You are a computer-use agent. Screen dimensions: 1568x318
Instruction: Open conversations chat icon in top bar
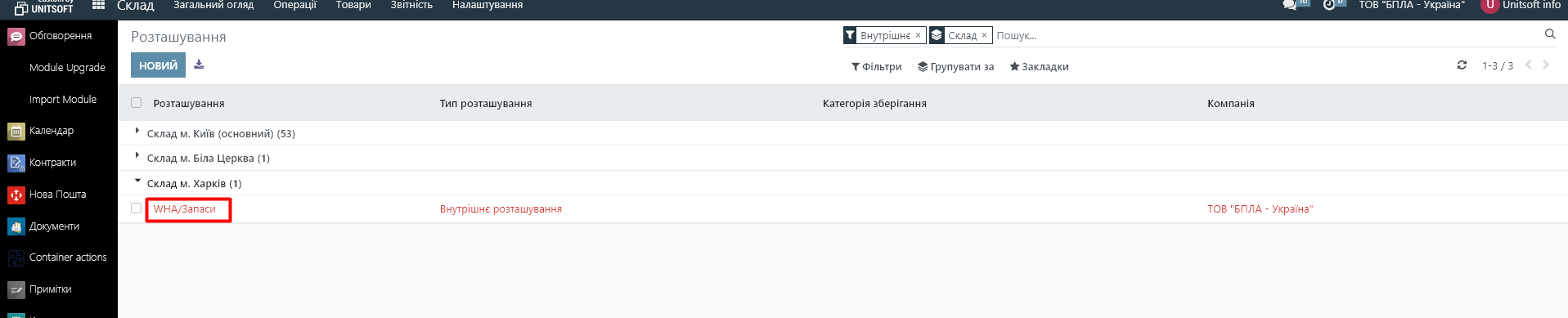[x=1291, y=5]
